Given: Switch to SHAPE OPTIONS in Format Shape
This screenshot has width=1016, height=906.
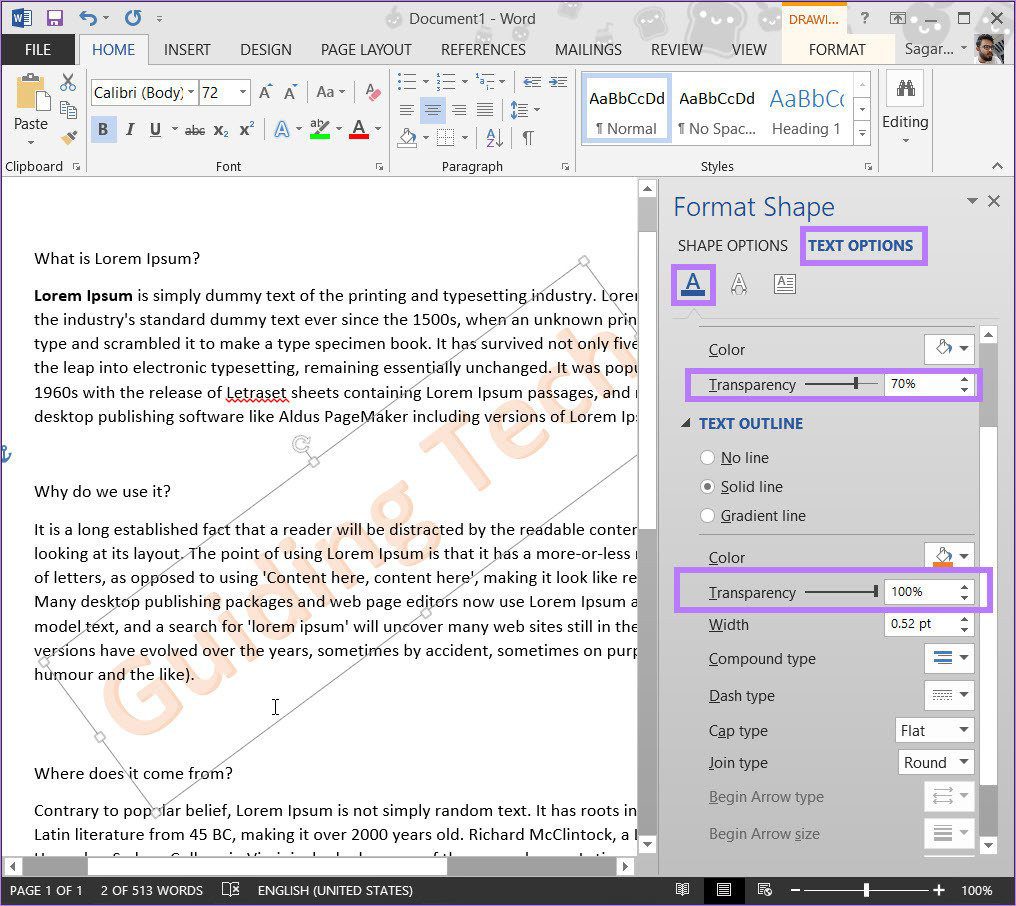Looking at the screenshot, I should pyautogui.click(x=732, y=246).
